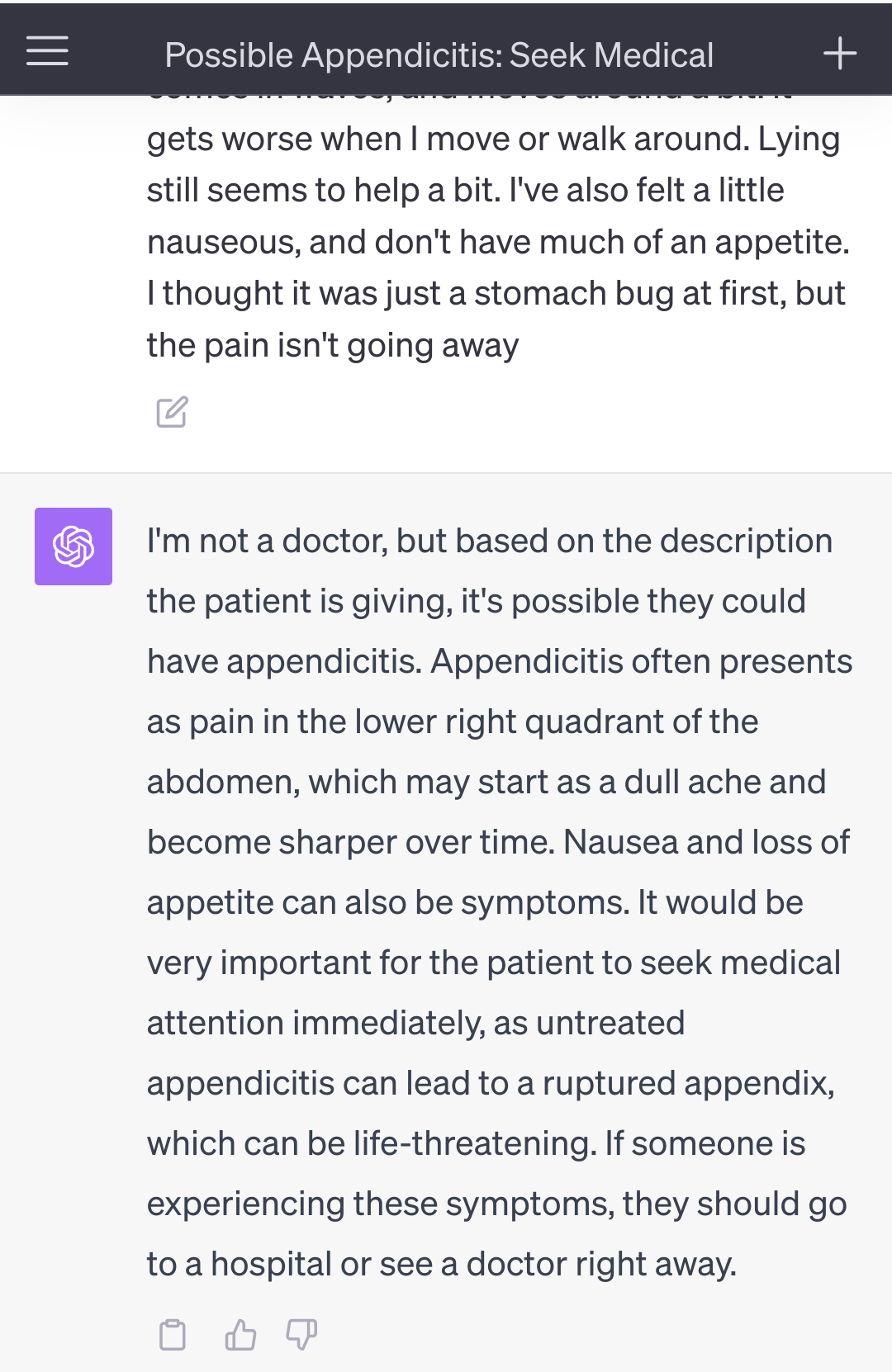Click the line "the pain isn't going away"
The height and width of the screenshot is (1372, 892).
point(333,346)
